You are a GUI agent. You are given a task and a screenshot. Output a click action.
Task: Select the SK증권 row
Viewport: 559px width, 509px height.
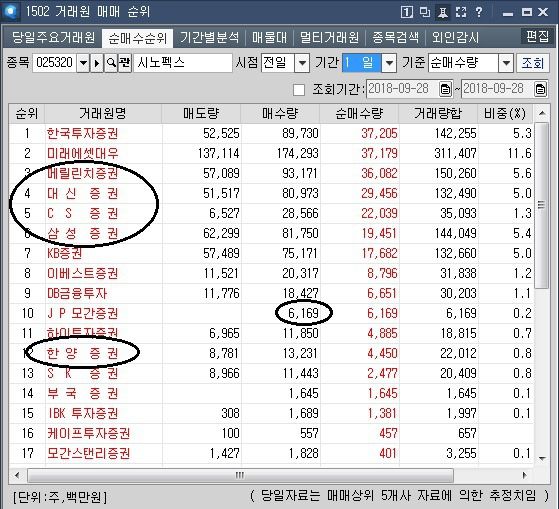[x=271, y=373]
